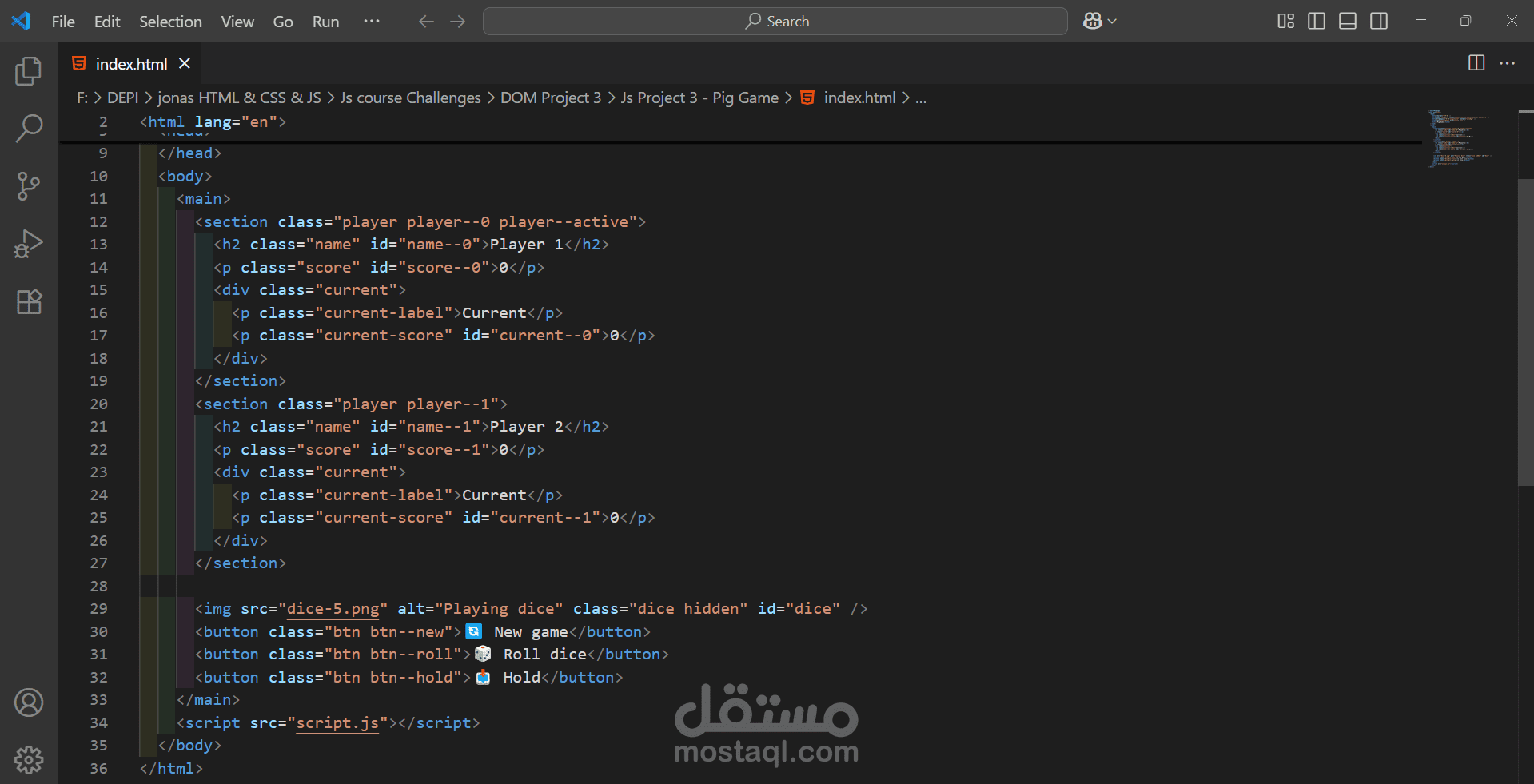Follow the script.js src link
This screenshot has height=784, width=1534.
(x=337, y=722)
